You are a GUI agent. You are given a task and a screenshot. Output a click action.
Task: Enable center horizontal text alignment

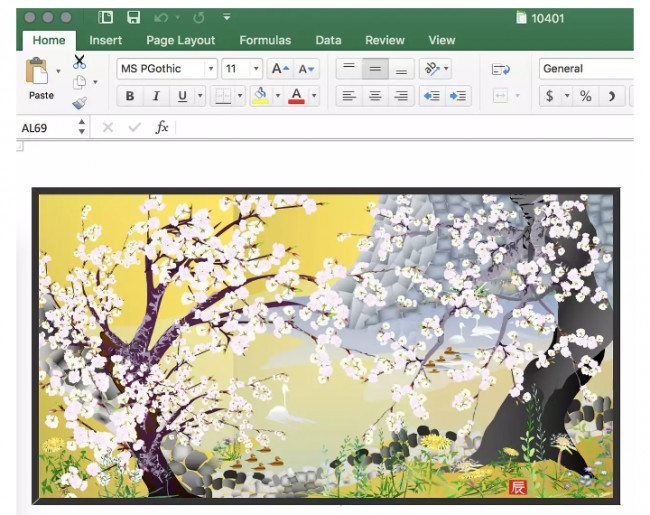click(x=375, y=96)
